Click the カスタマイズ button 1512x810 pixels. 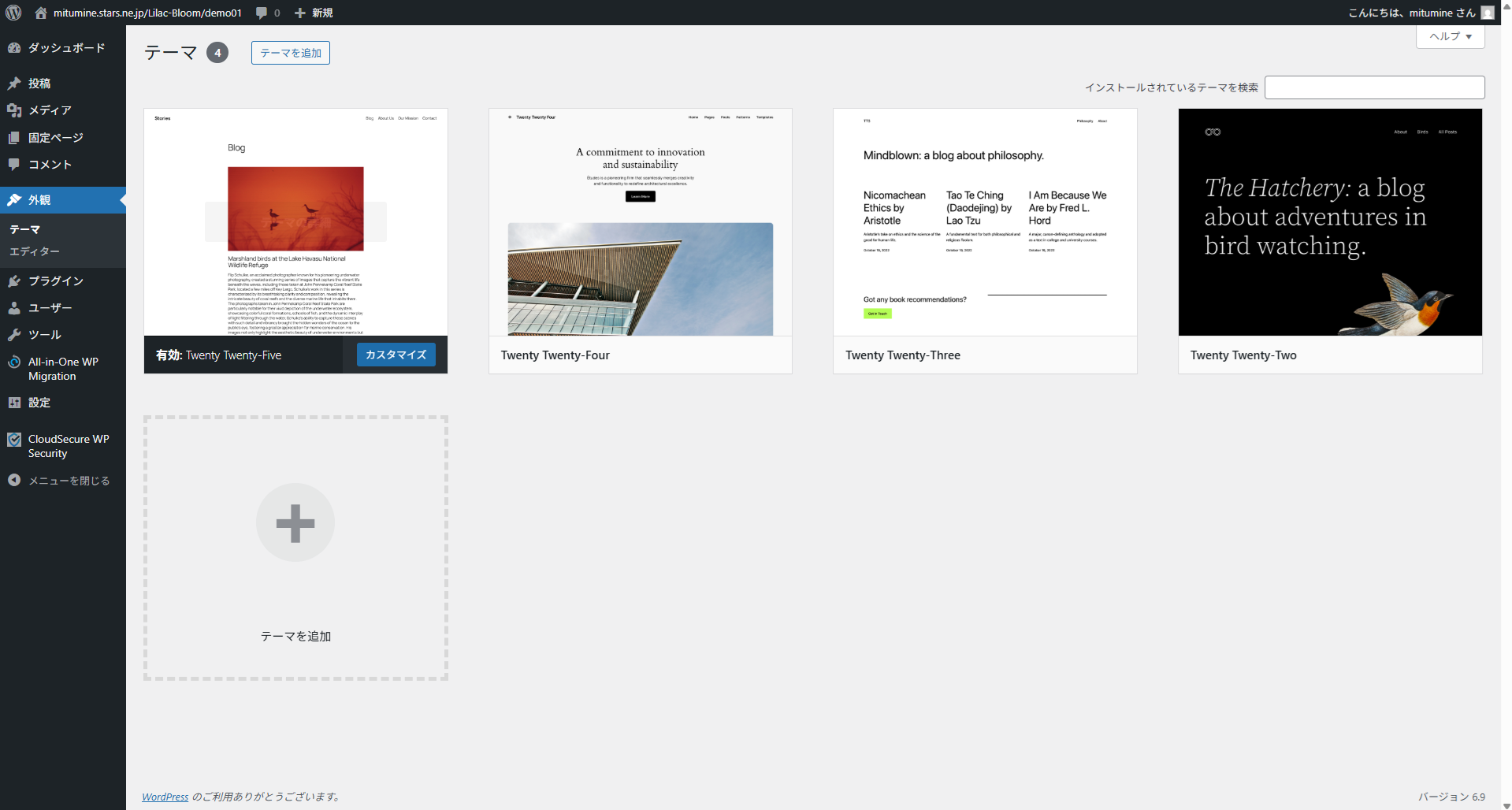(396, 355)
